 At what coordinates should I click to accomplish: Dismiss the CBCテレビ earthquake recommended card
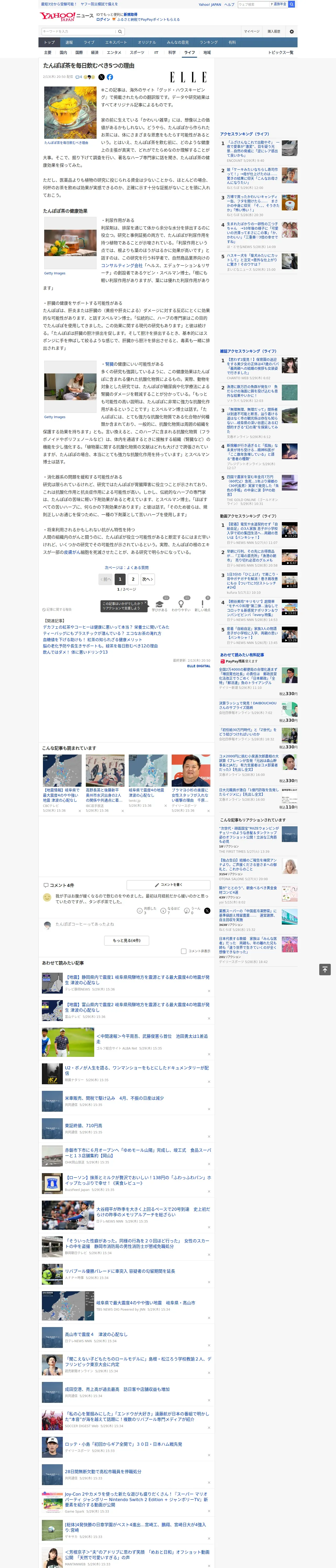pyautogui.click(x=80, y=811)
